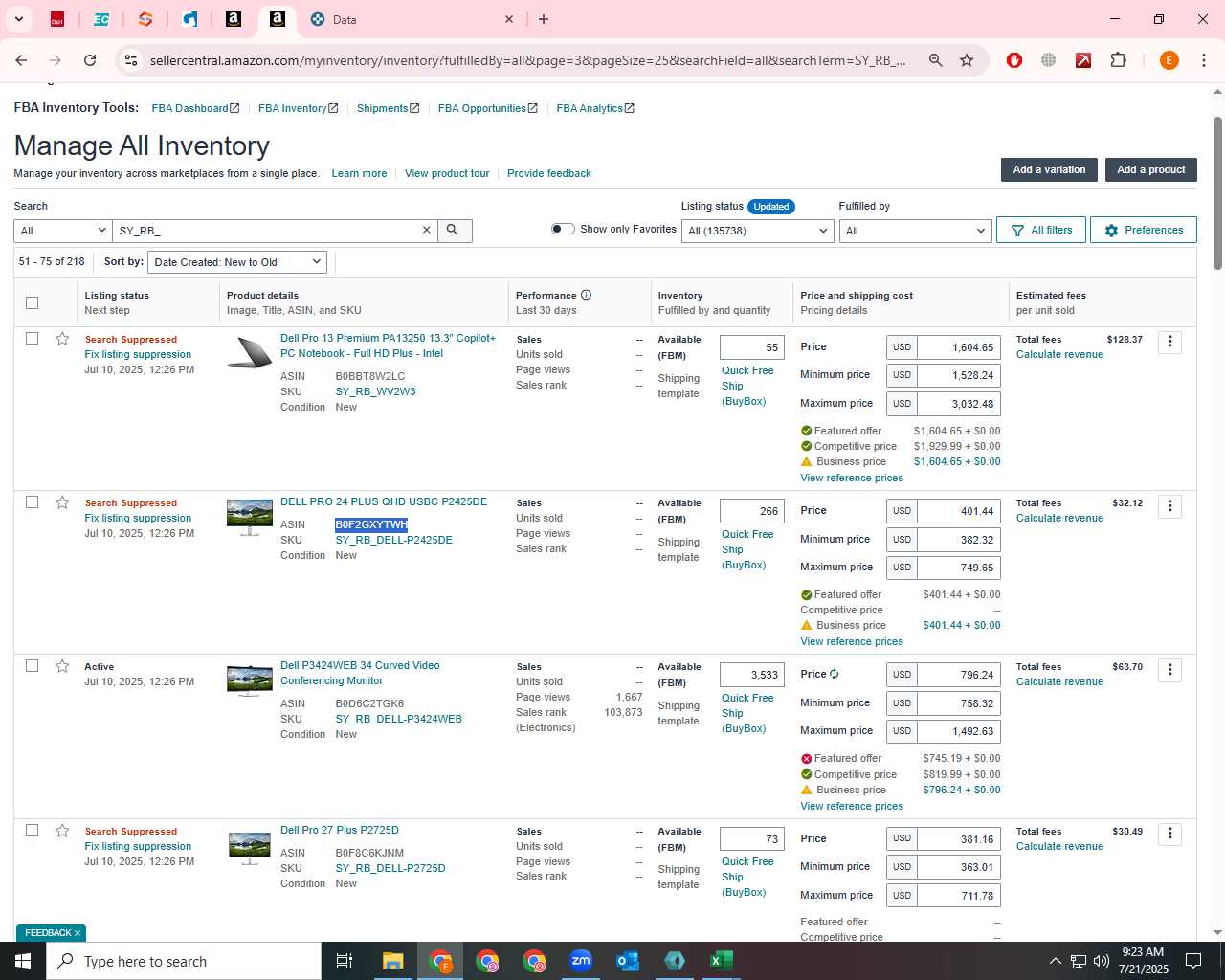Click the price refresh icon on the P3424WEB row

coord(835,674)
